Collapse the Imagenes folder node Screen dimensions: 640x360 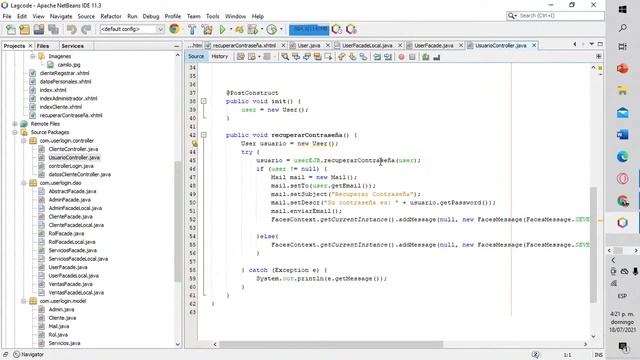33,56
